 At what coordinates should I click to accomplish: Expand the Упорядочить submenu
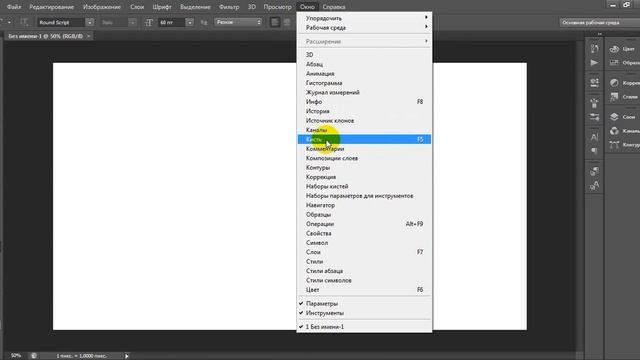(364, 18)
